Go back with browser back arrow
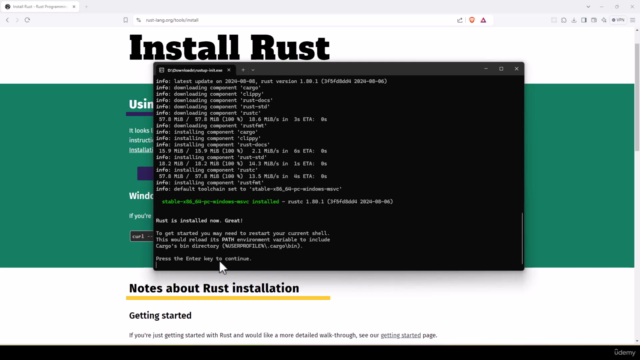The width and height of the screenshot is (640, 360). click(x=7, y=20)
